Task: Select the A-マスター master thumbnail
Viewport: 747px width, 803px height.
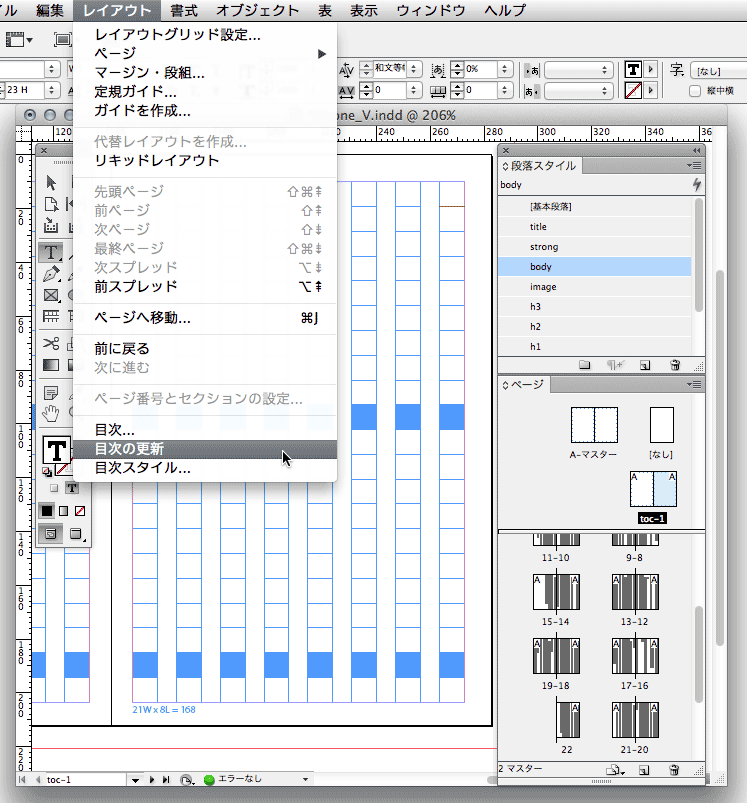Action: 594,425
